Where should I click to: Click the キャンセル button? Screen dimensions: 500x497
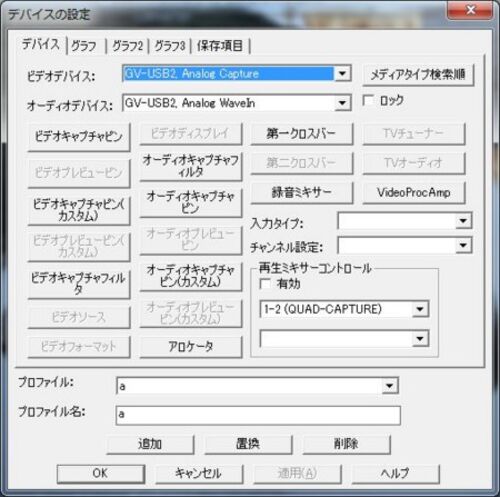coord(199,473)
